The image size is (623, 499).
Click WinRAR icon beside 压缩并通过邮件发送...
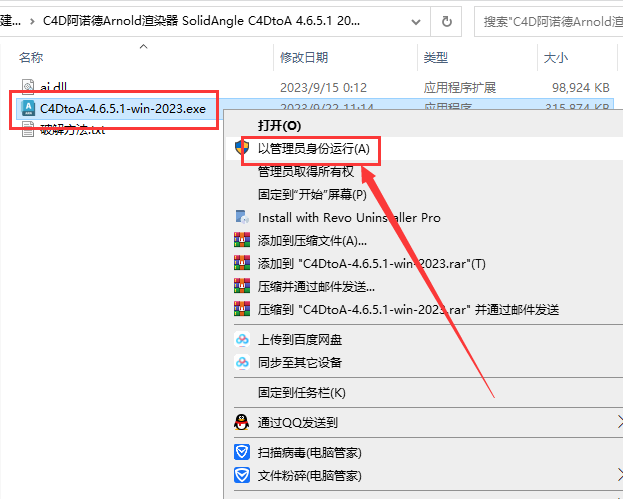tap(242, 286)
